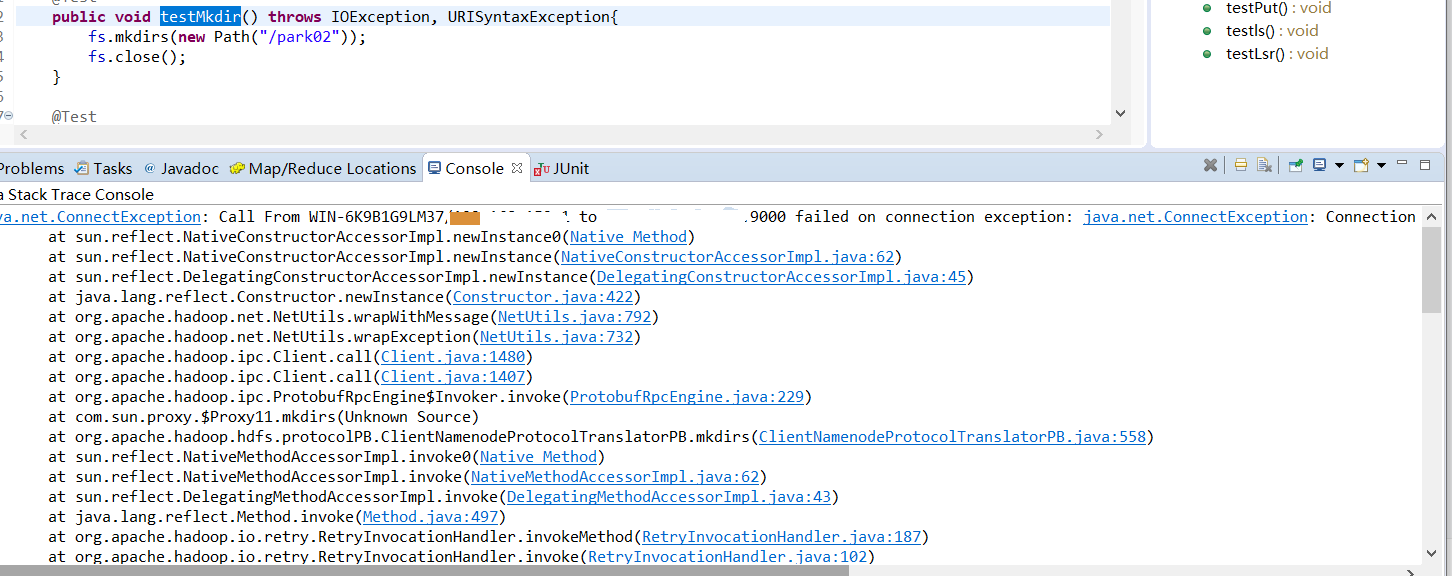Open NativeMethodAccessorImpl.java:62 link
The height and width of the screenshot is (576, 1452).
(x=615, y=477)
